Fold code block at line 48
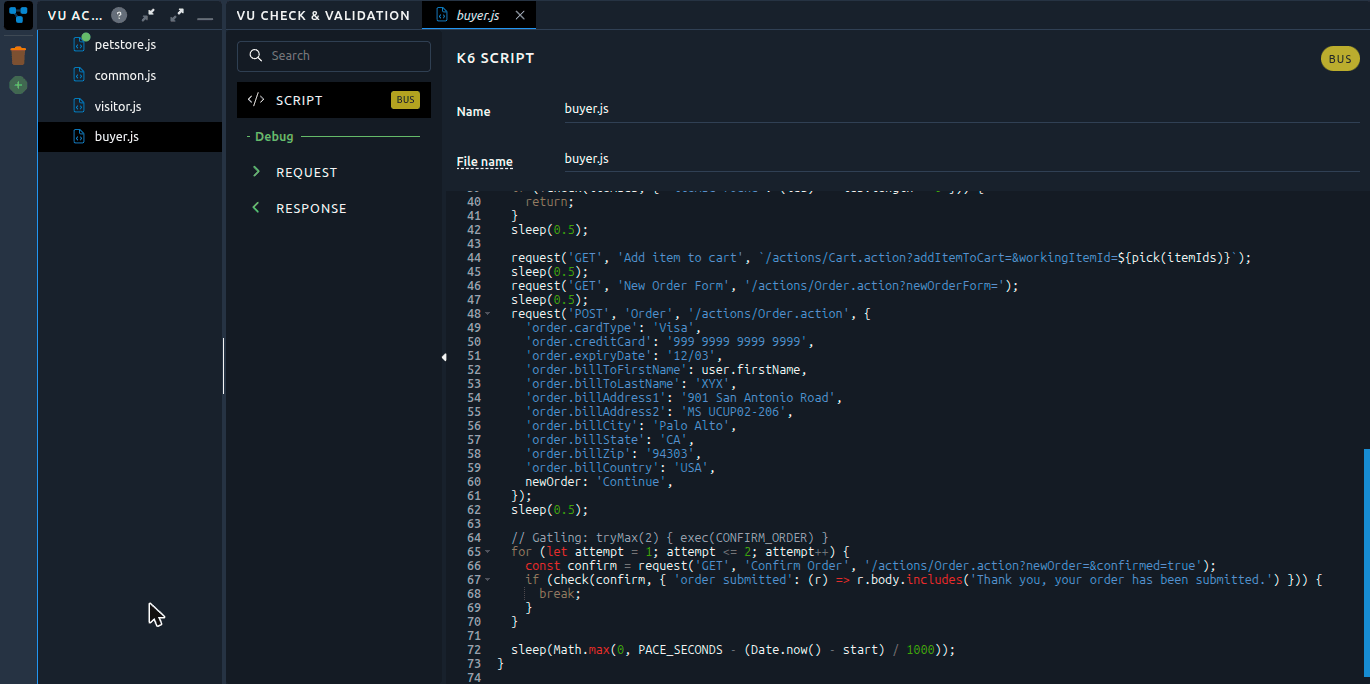The height and width of the screenshot is (684, 1370). (x=487, y=314)
